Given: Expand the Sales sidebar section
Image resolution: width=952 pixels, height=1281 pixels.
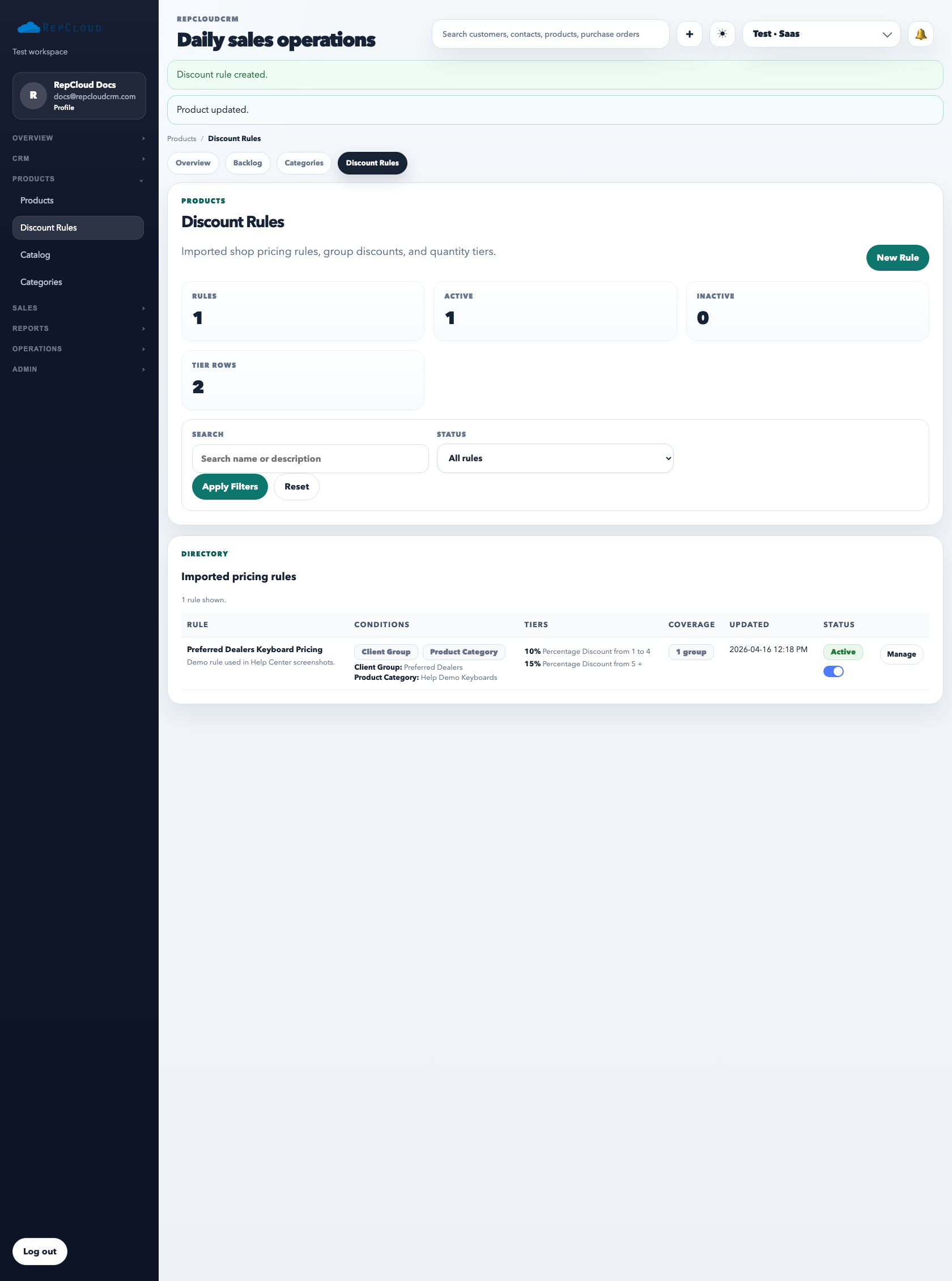Looking at the screenshot, I should 78,308.
